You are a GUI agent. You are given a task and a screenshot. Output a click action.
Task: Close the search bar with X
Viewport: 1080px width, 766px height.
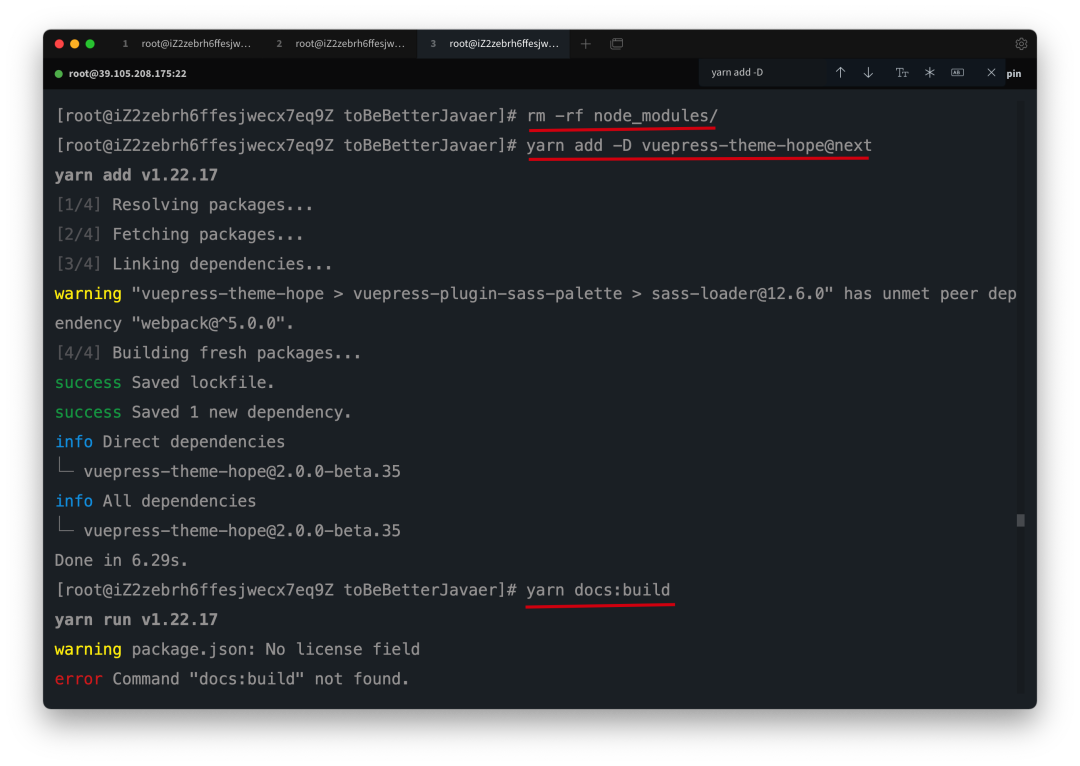991,72
